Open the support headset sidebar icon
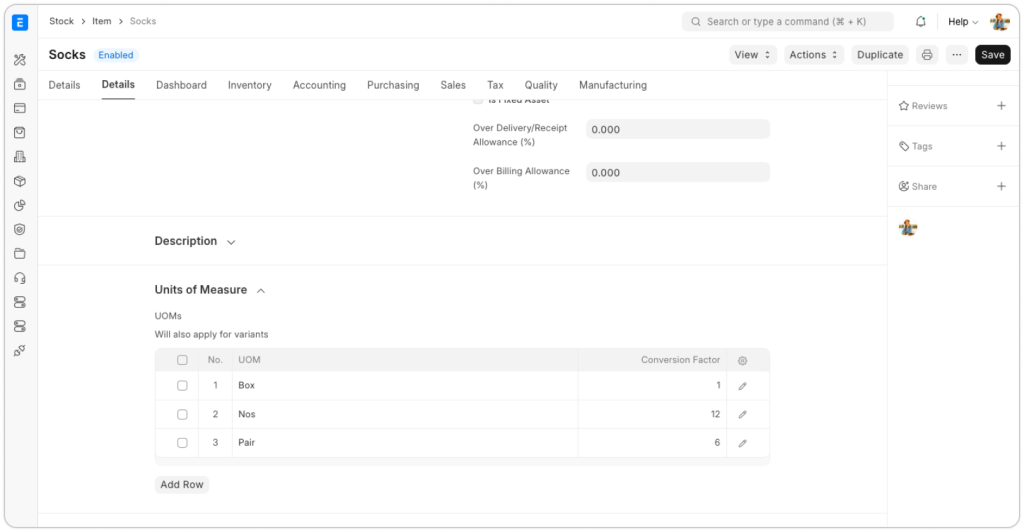 (20, 278)
